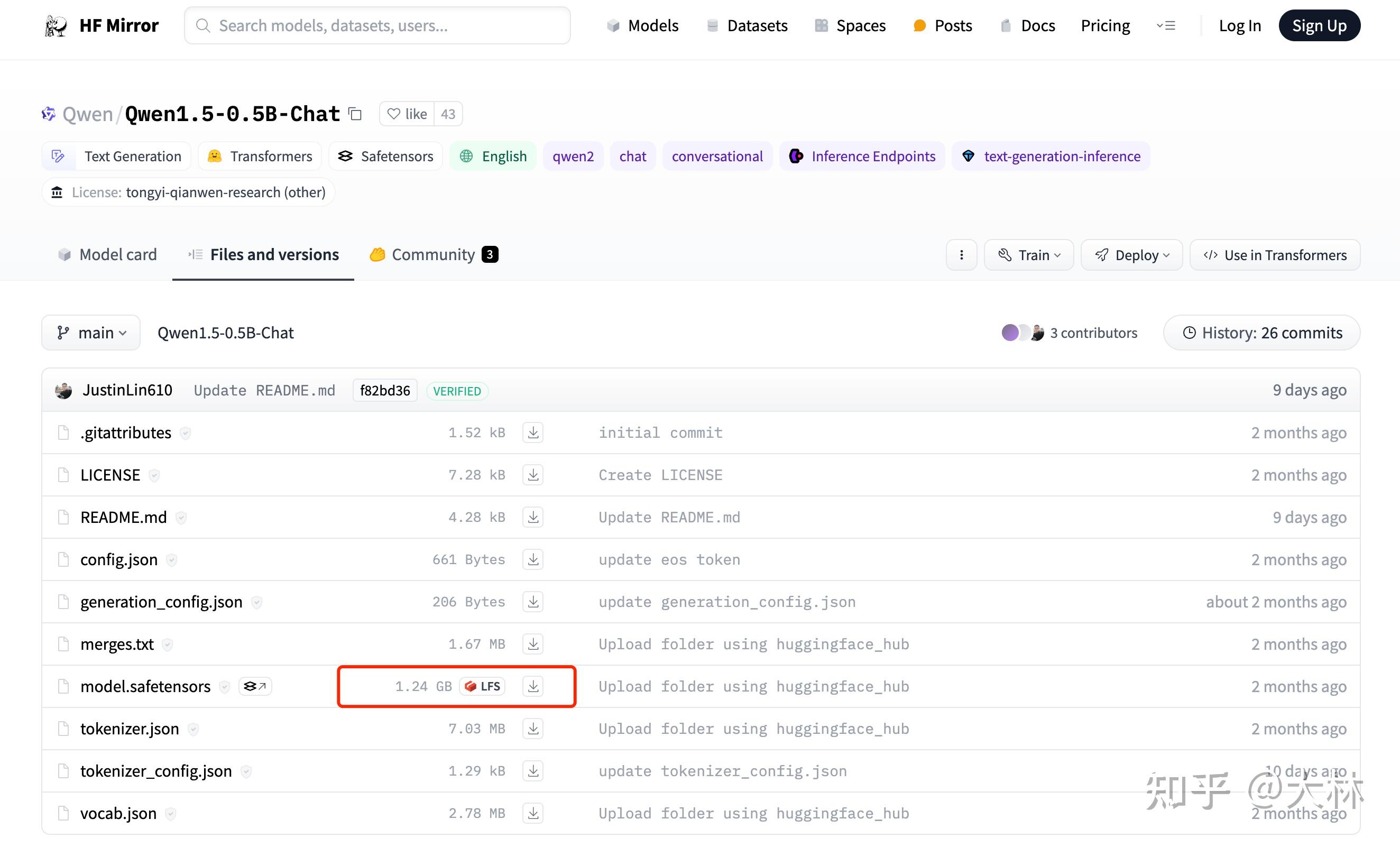Open the Qwen organization link

tap(88, 114)
